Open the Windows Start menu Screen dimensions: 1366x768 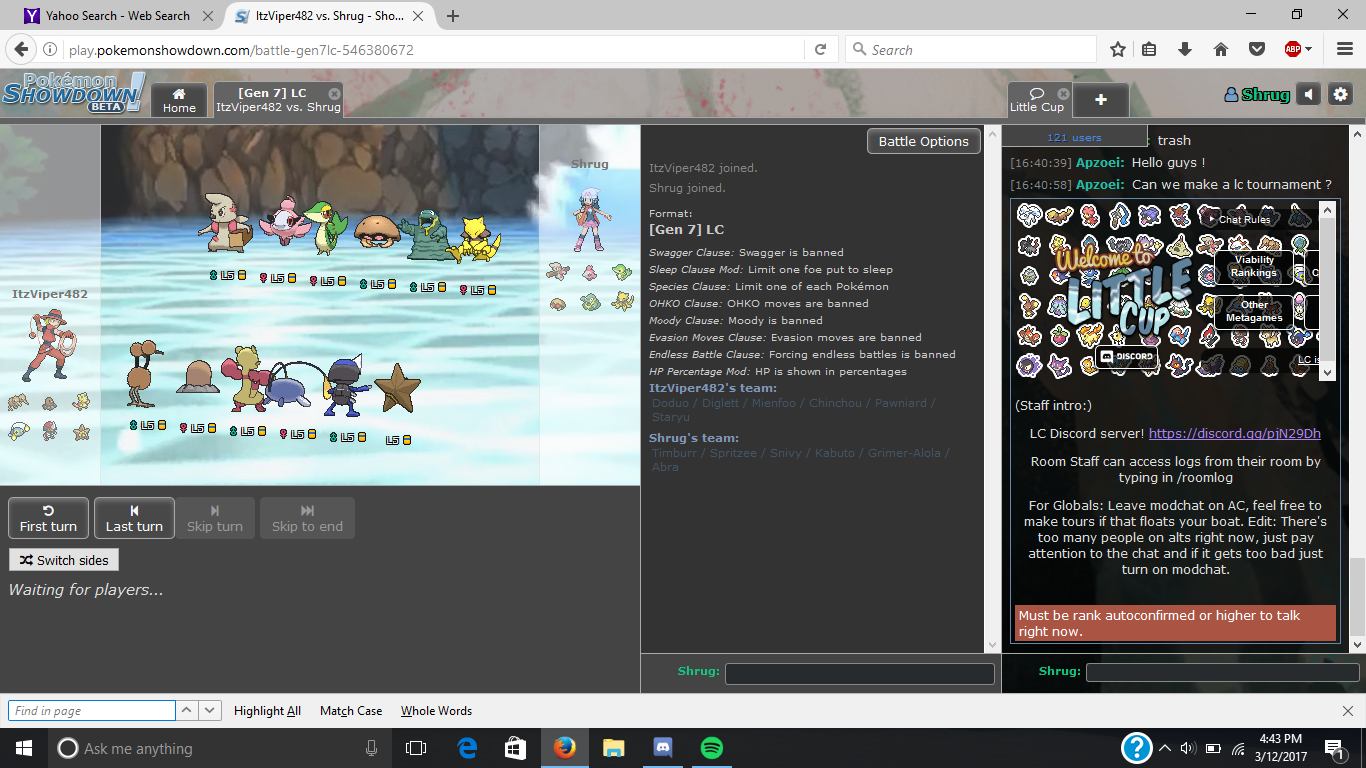pos(24,748)
